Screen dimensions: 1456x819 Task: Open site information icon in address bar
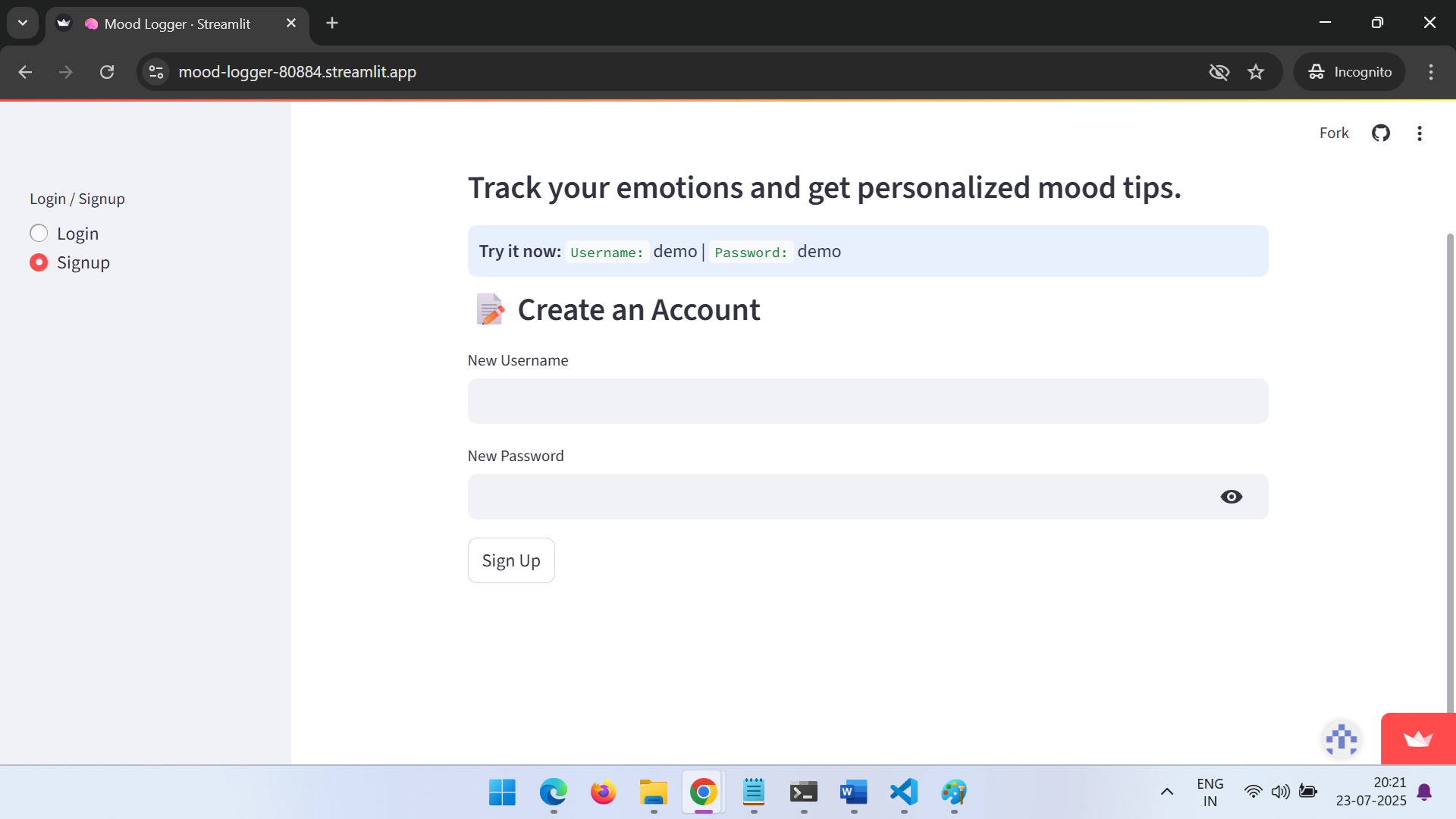[156, 72]
